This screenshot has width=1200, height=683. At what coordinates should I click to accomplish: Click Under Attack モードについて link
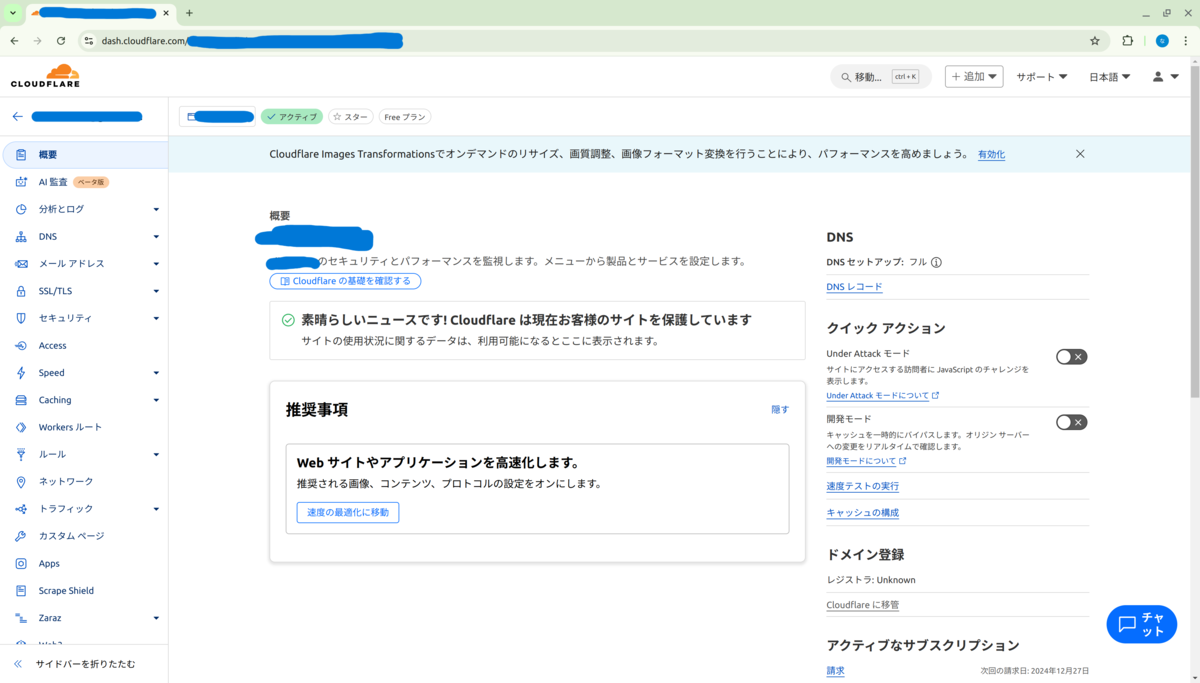point(882,396)
